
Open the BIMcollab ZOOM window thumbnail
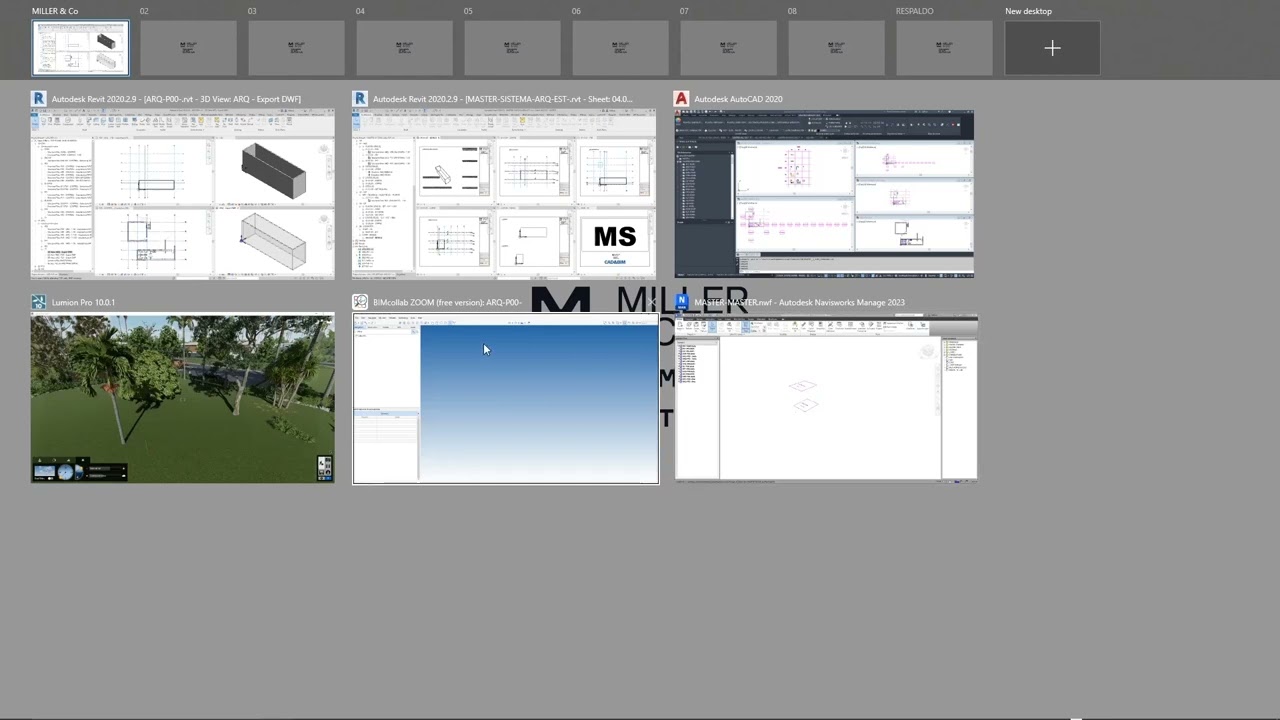(x=506, y=399)
